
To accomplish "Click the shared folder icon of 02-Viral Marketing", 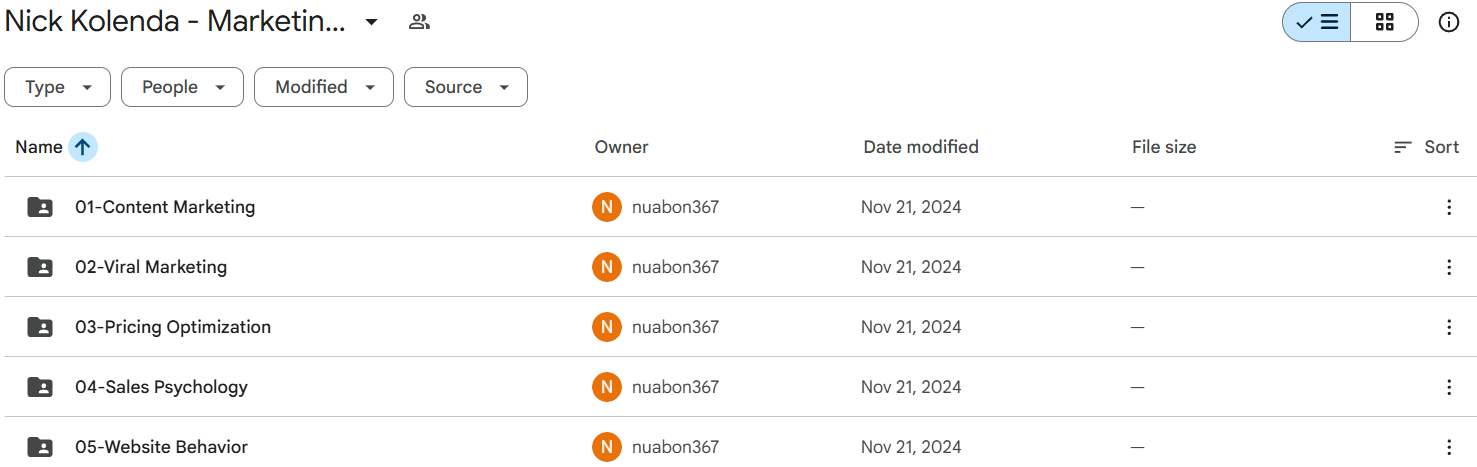I will coord(40,267).
